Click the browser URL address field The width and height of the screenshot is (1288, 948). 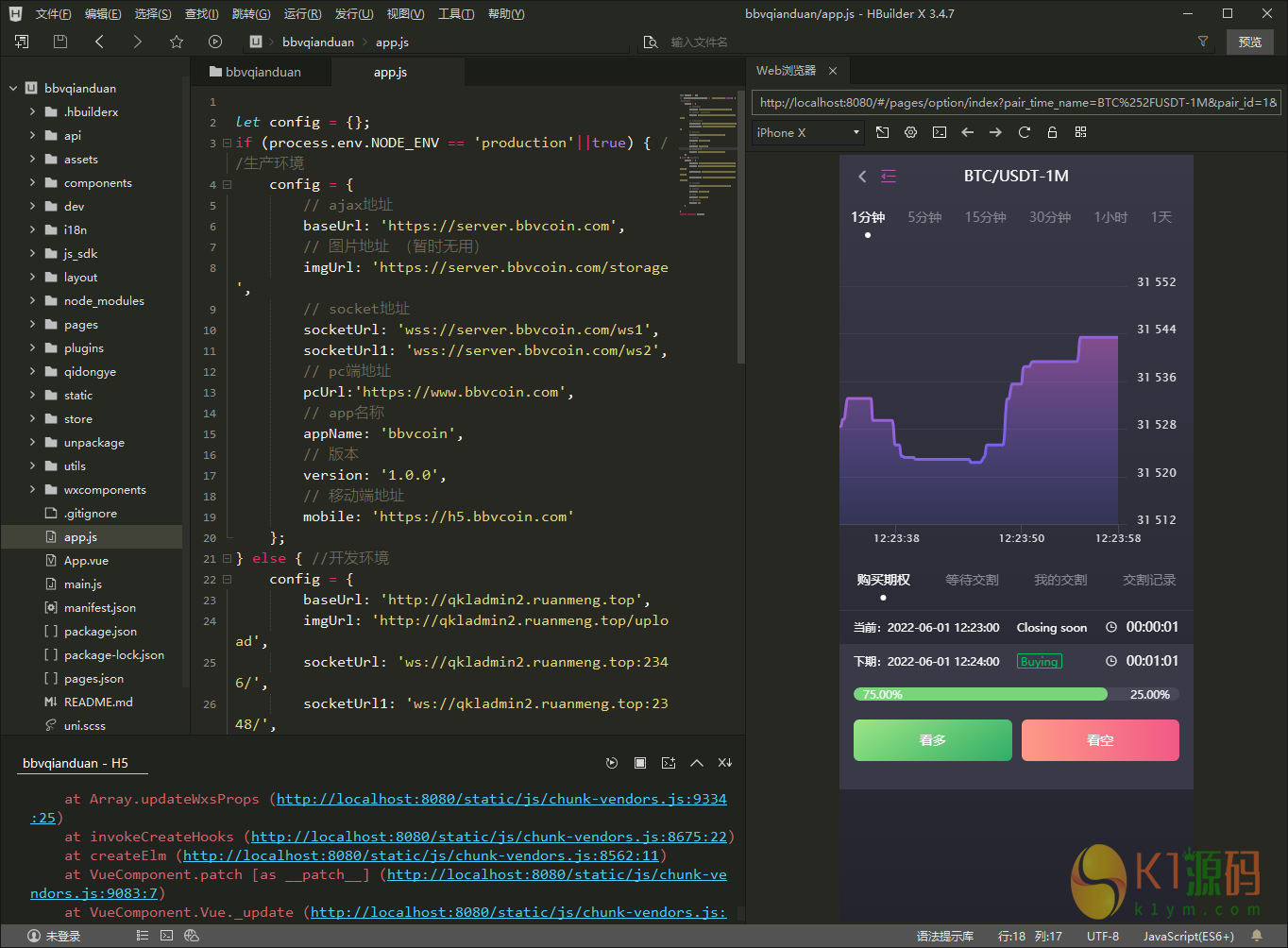coord(1016,102)
